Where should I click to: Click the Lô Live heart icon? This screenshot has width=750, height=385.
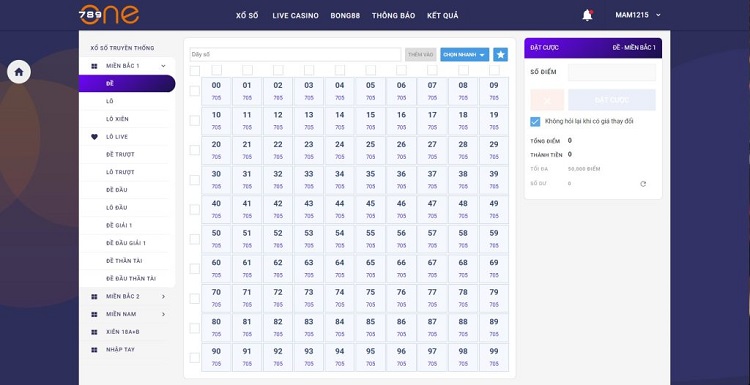pyautogui.click(x=94, y=137)
